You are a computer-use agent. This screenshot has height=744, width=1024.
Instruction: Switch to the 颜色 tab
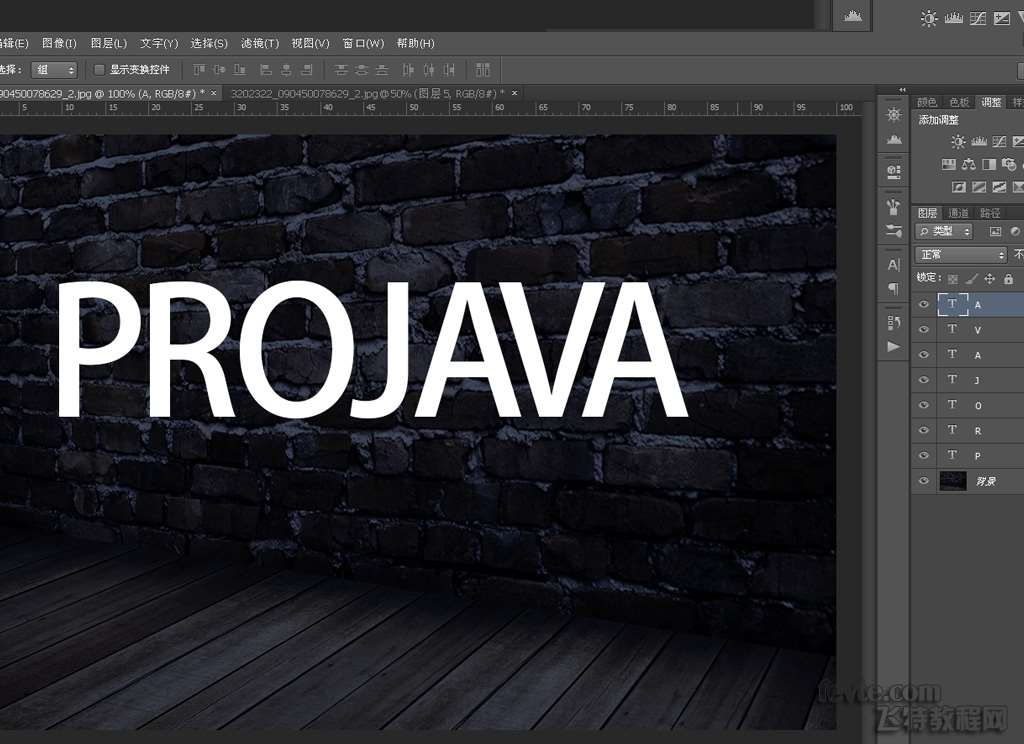click(x=927, y=102)
